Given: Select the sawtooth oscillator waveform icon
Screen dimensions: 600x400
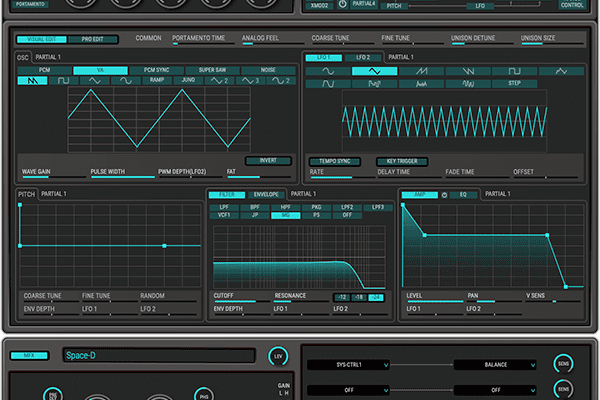Looking at the screenshot, I should 33,80.
